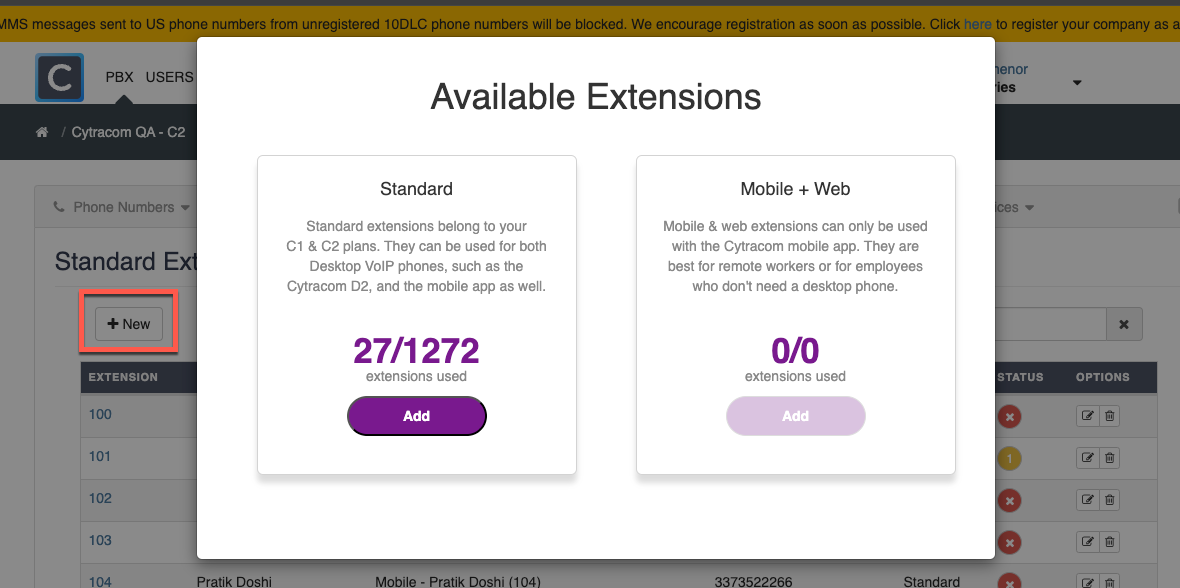1180x588 pixels.
Task: Clear the search field with X button
Action: (1124, 324)
